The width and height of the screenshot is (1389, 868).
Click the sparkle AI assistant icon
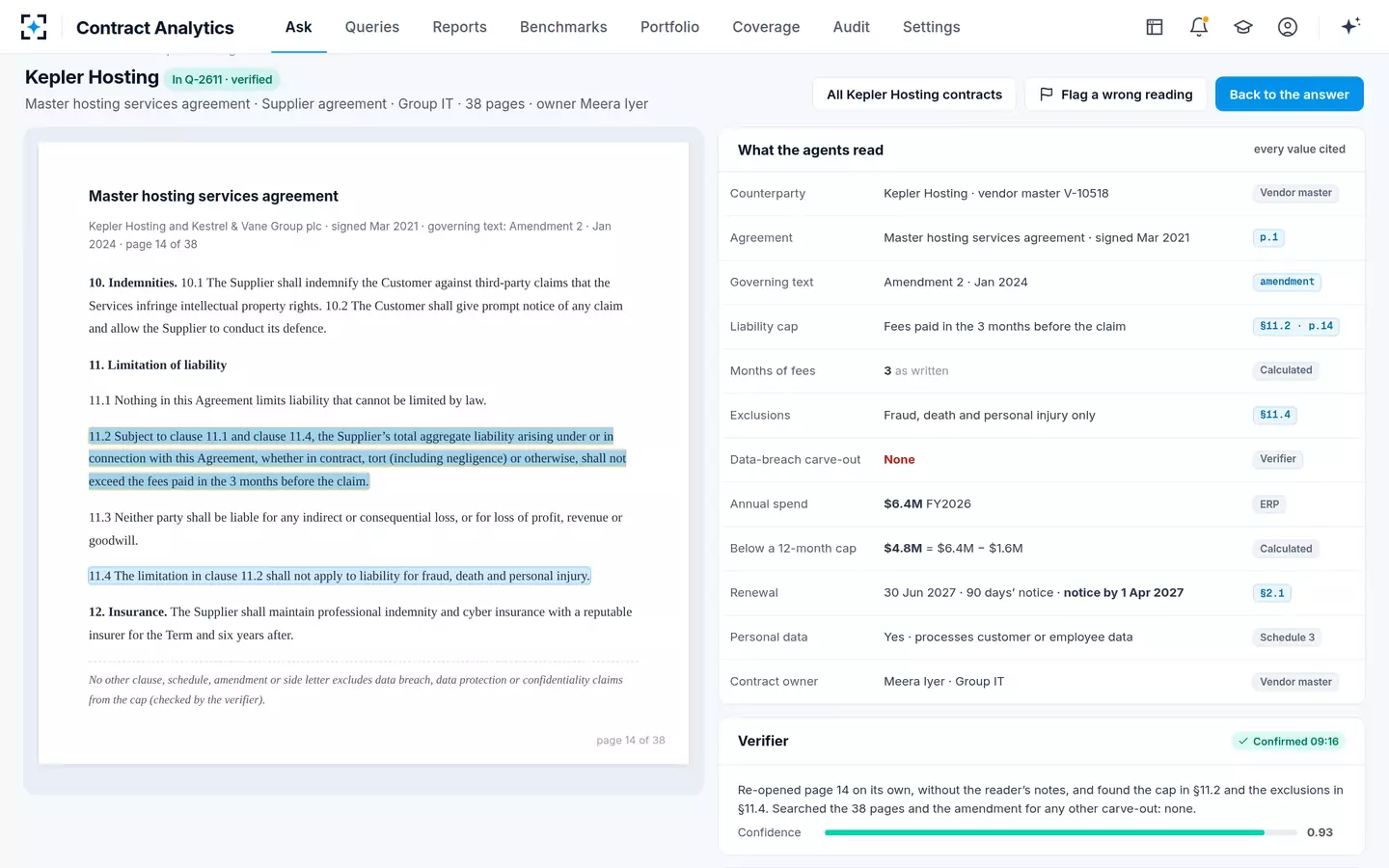click(x=1350, y=26)
